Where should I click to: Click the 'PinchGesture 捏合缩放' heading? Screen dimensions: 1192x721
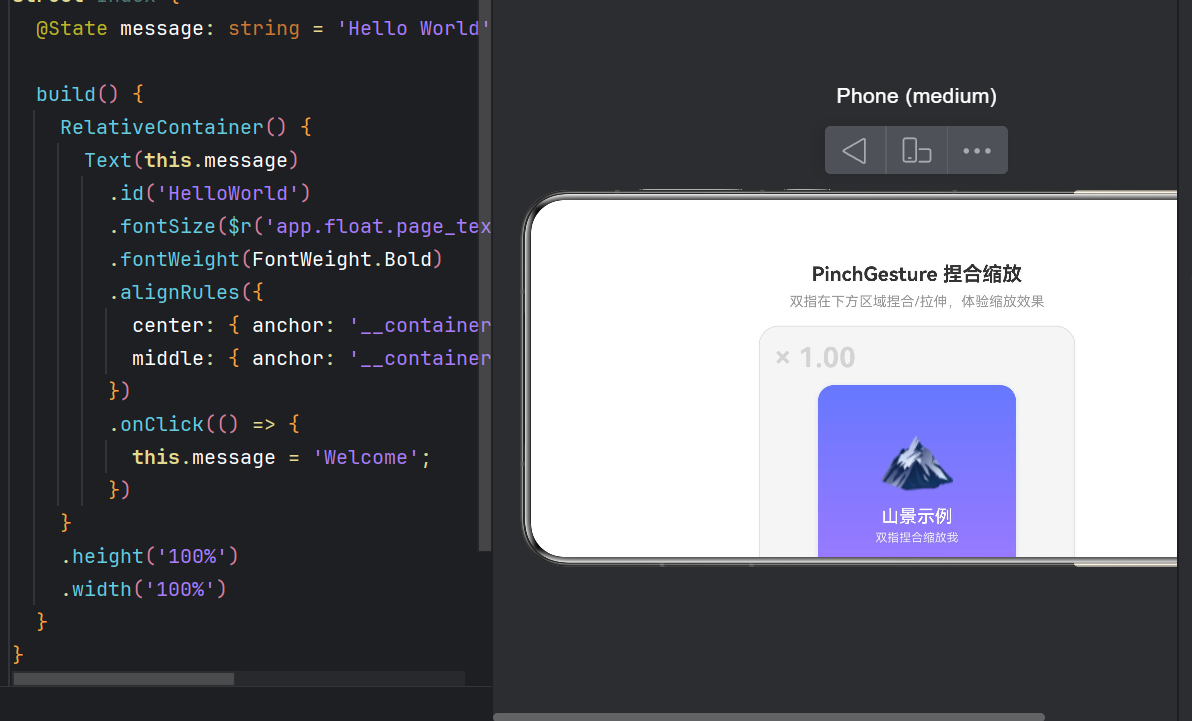tap(916, 274)
